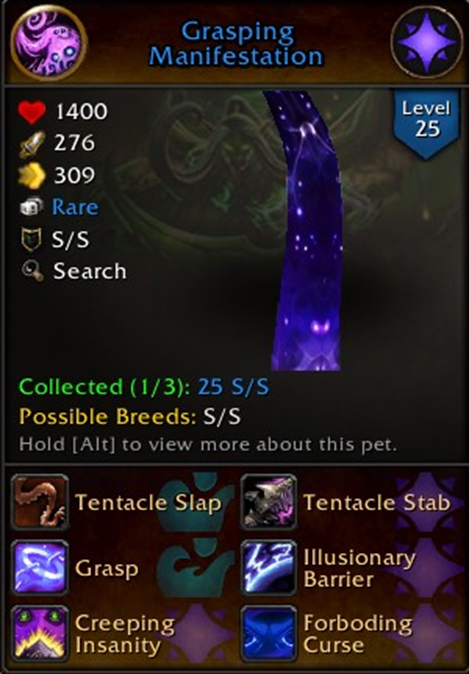Choose the Illusionary Barrier ability icon

point(269,567)
